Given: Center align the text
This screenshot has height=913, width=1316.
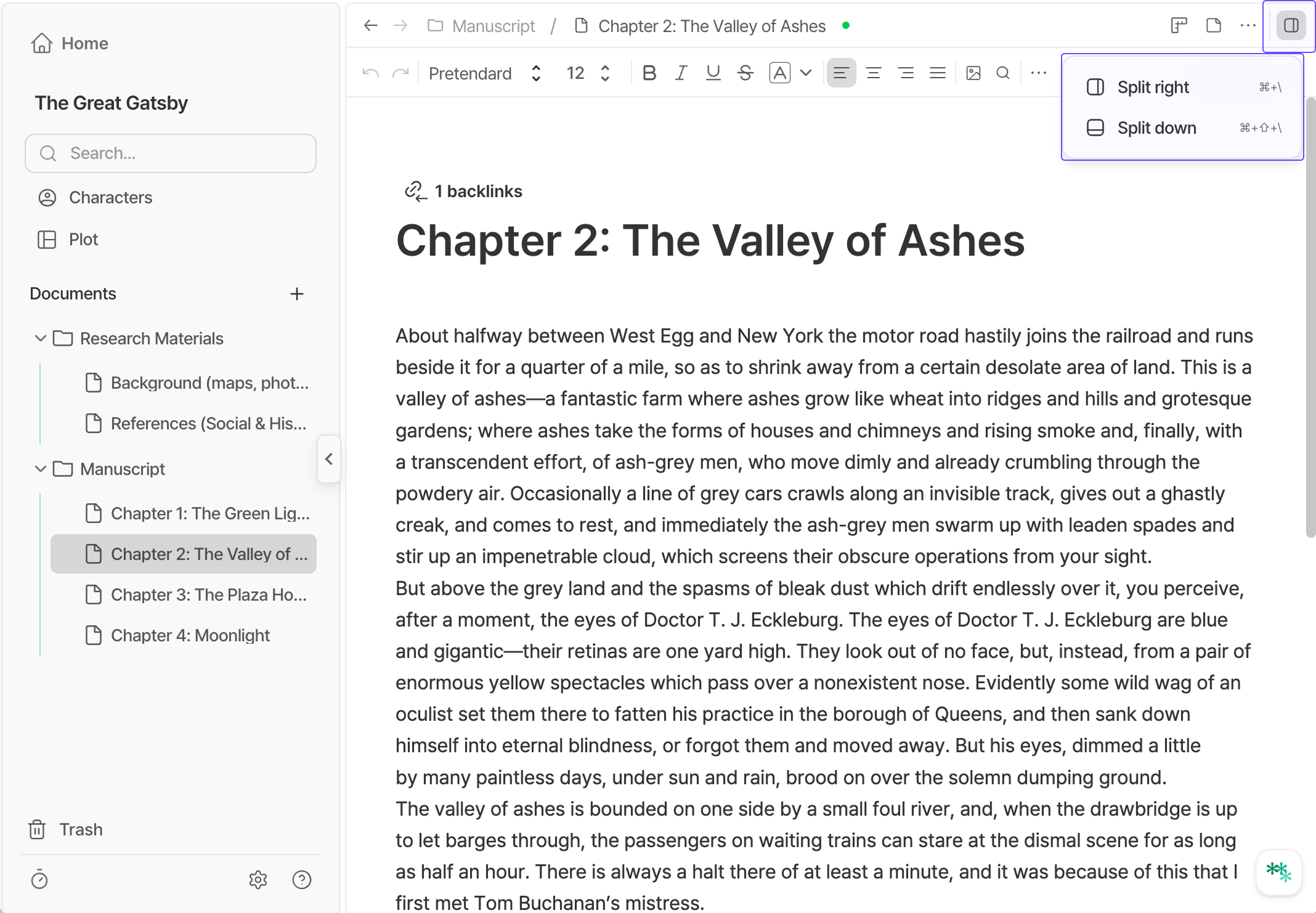Looking at the screenshot, I should [874, 73].
